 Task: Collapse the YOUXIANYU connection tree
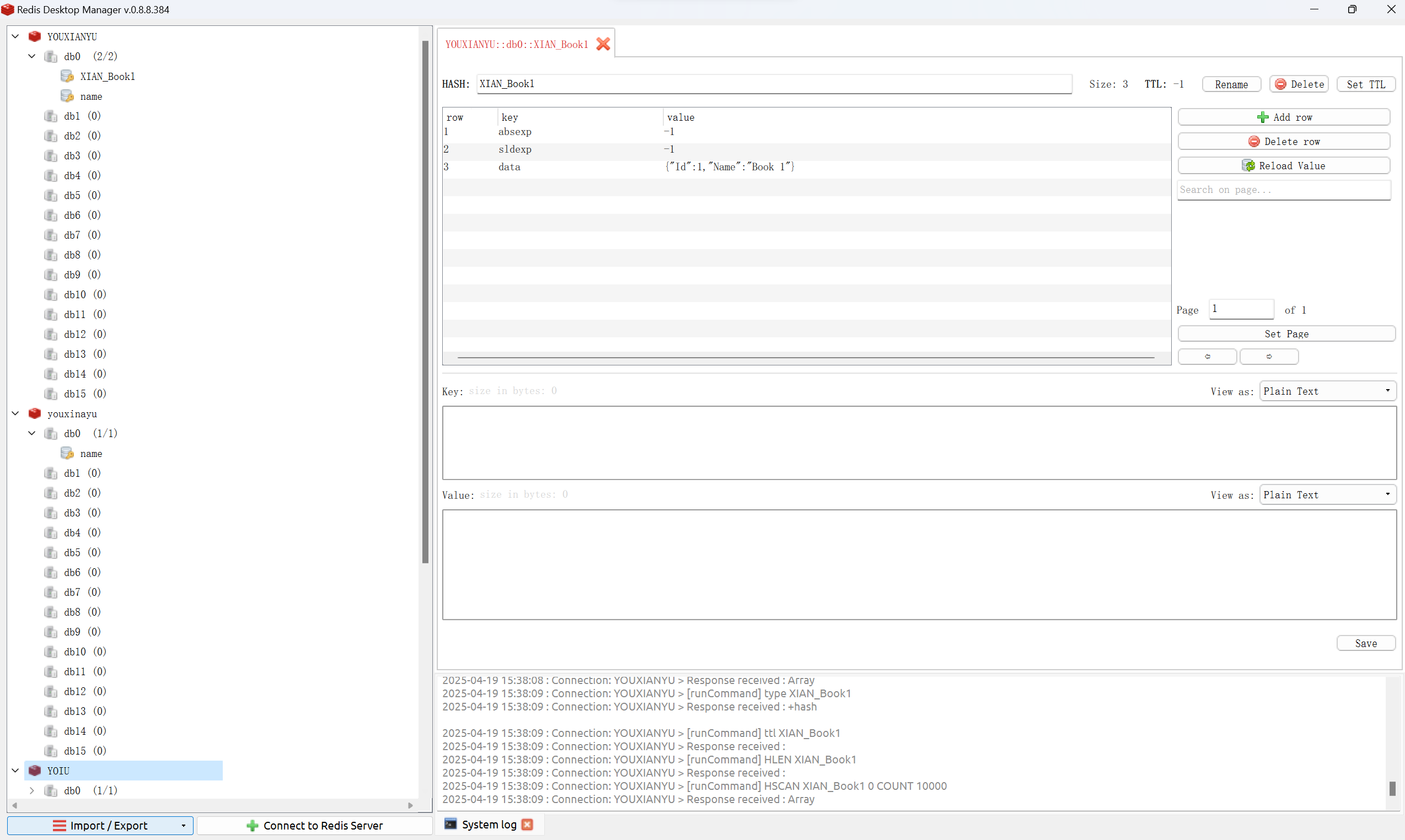click(x=15, y=36)
